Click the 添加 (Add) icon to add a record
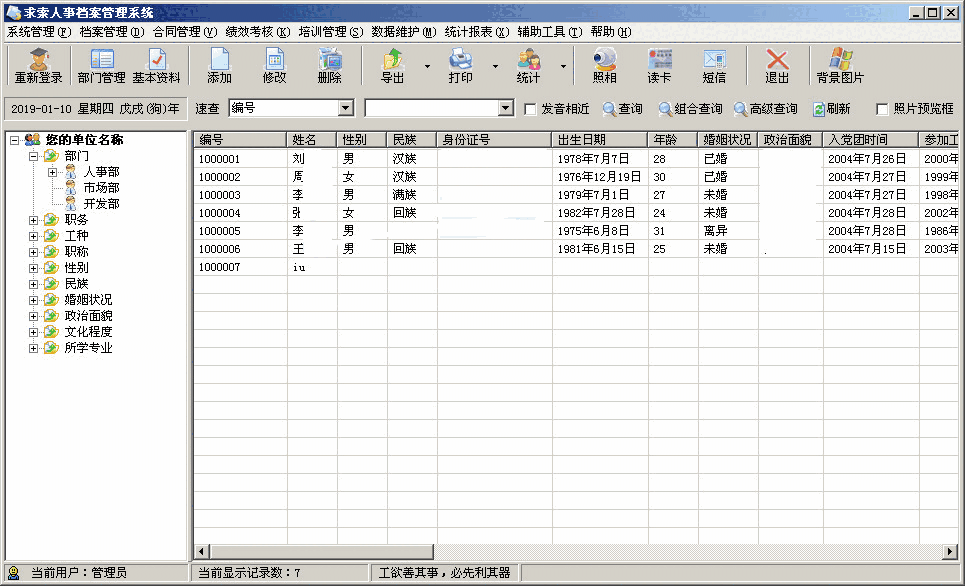 [x=219, y=65]
